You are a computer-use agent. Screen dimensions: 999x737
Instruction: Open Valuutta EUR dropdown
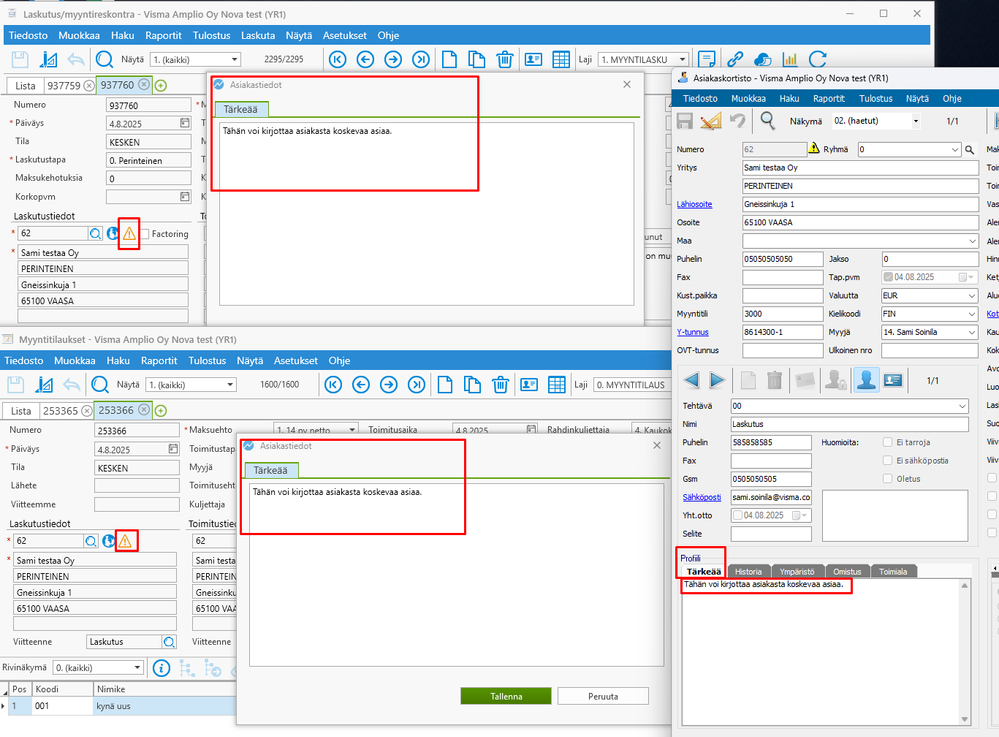972,296
